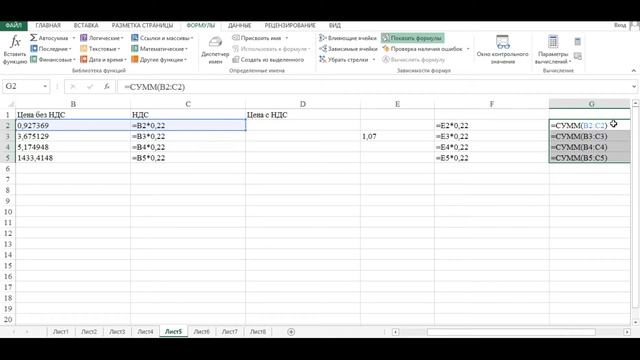The height and width of the screenshot is (360, 640).
Task: Open Логические functions library
Action: click(102, 38)
